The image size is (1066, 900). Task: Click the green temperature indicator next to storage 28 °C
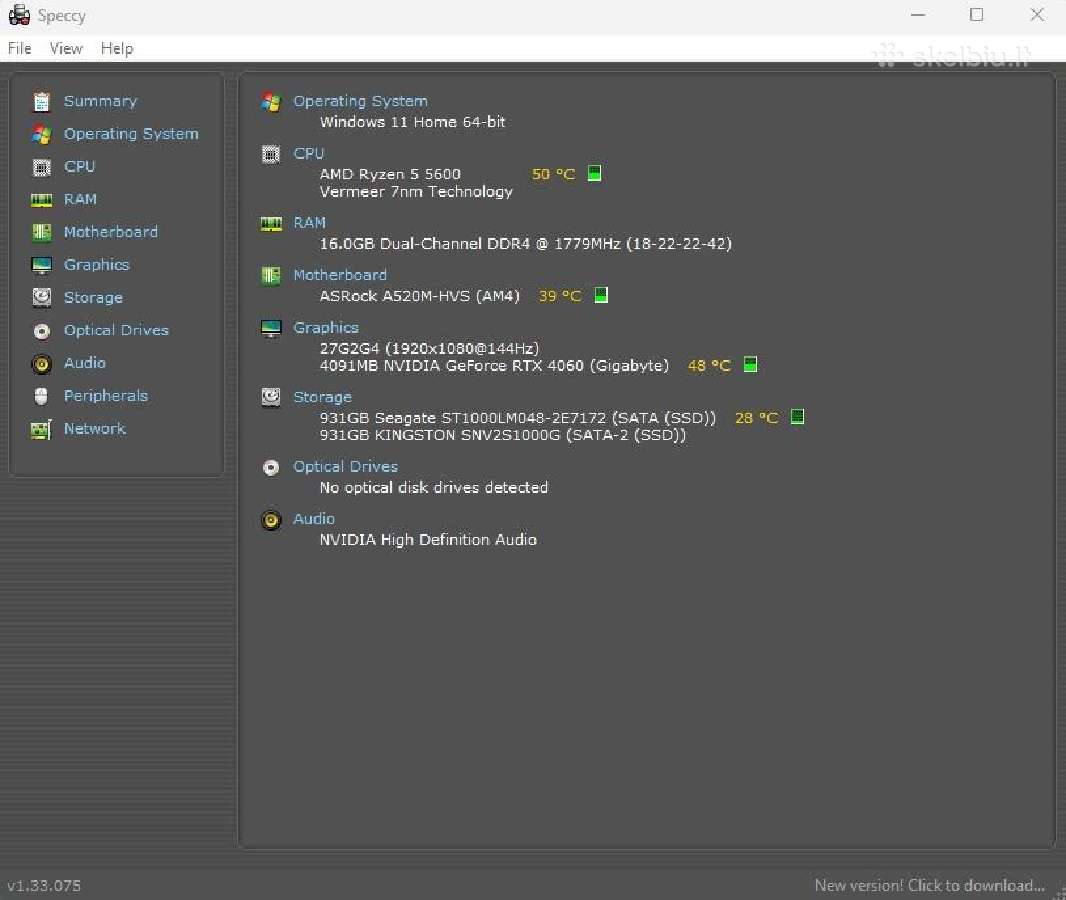tap(797, 417)
